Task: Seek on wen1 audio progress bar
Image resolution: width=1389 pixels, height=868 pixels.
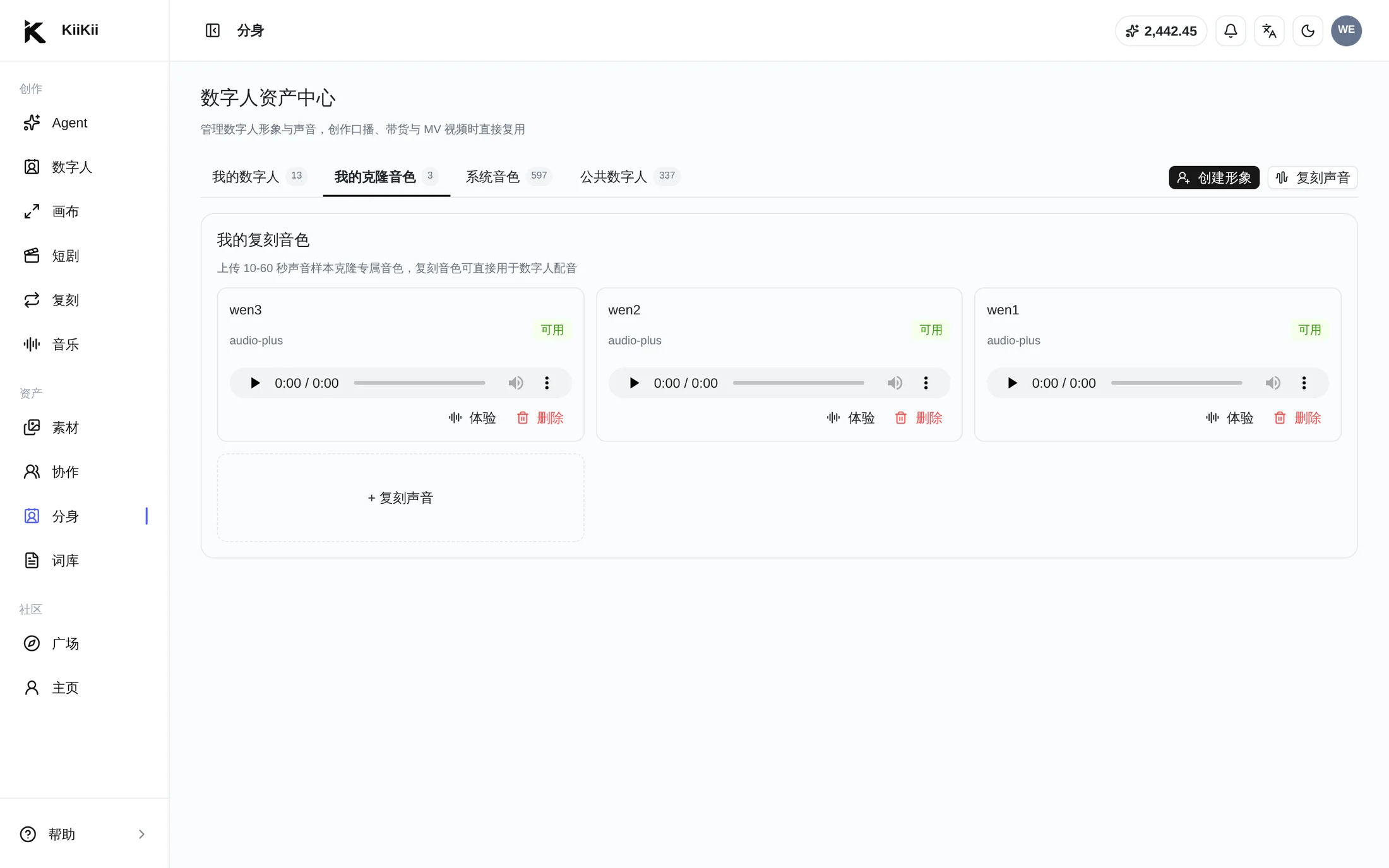Action: click(x=1176, y=383)
